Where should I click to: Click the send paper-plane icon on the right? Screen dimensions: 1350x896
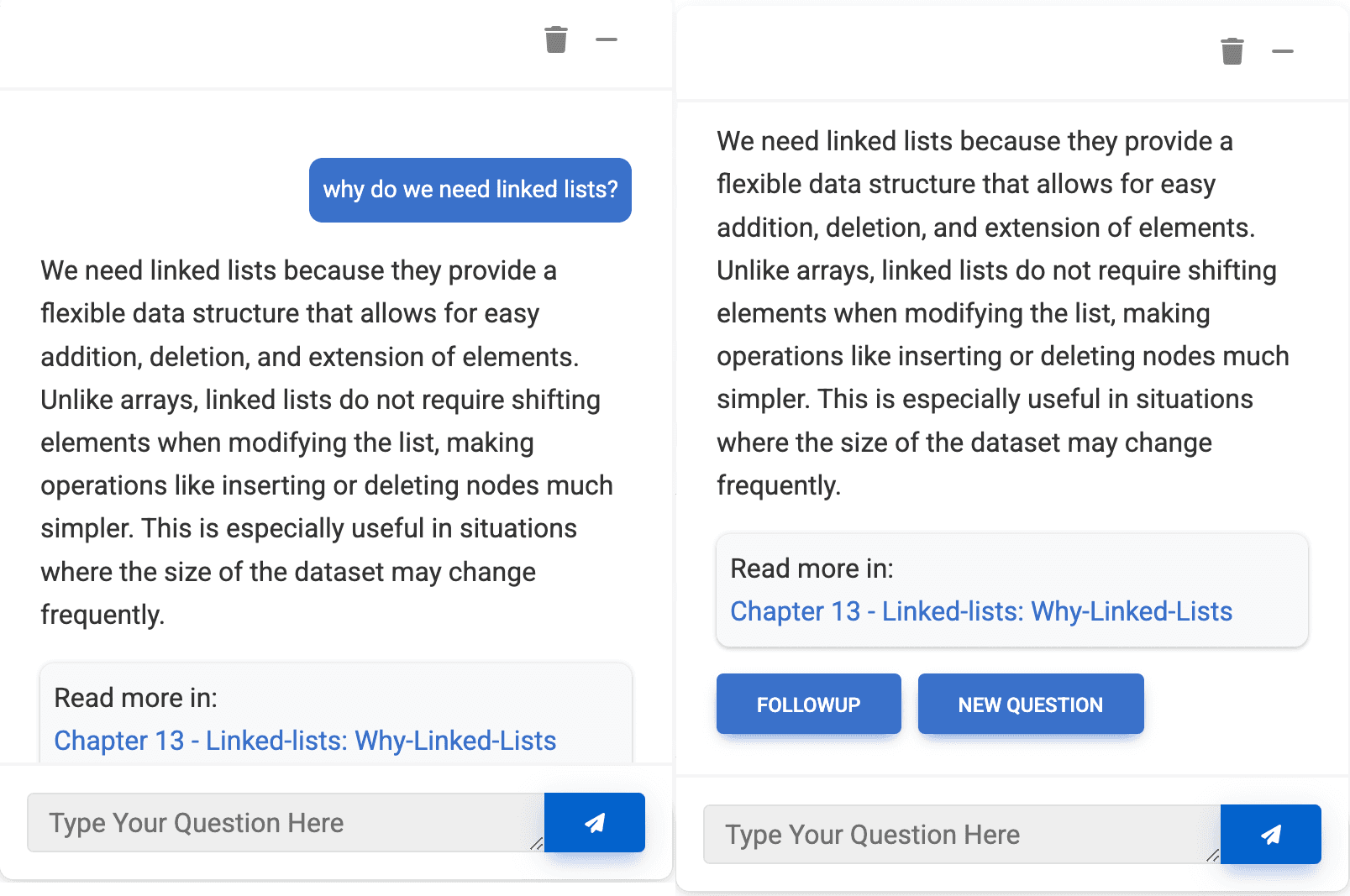pyautogui.click(x=1271, y=835)
